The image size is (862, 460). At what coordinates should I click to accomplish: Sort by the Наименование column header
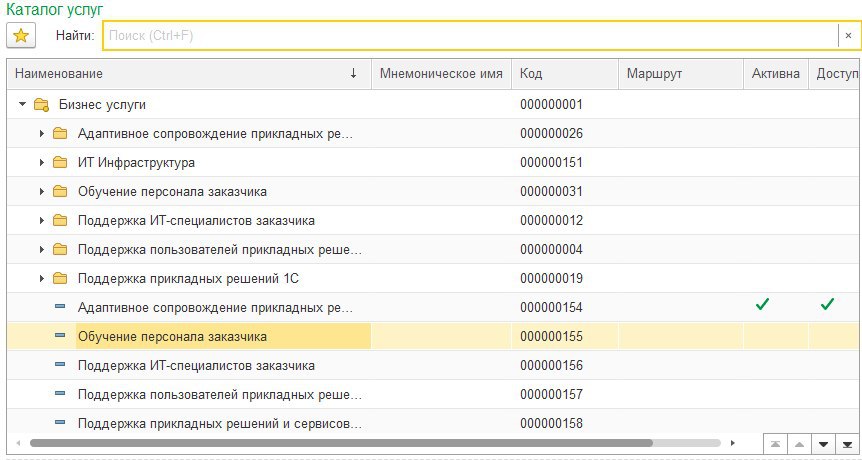[x=189, y=74]
